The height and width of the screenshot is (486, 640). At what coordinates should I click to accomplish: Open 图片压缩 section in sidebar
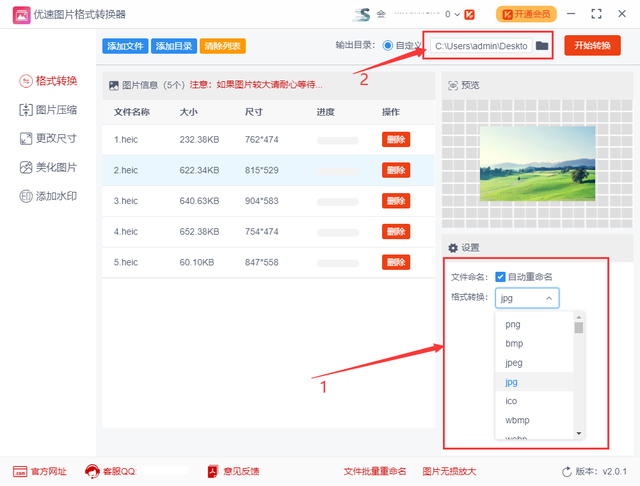56,110
